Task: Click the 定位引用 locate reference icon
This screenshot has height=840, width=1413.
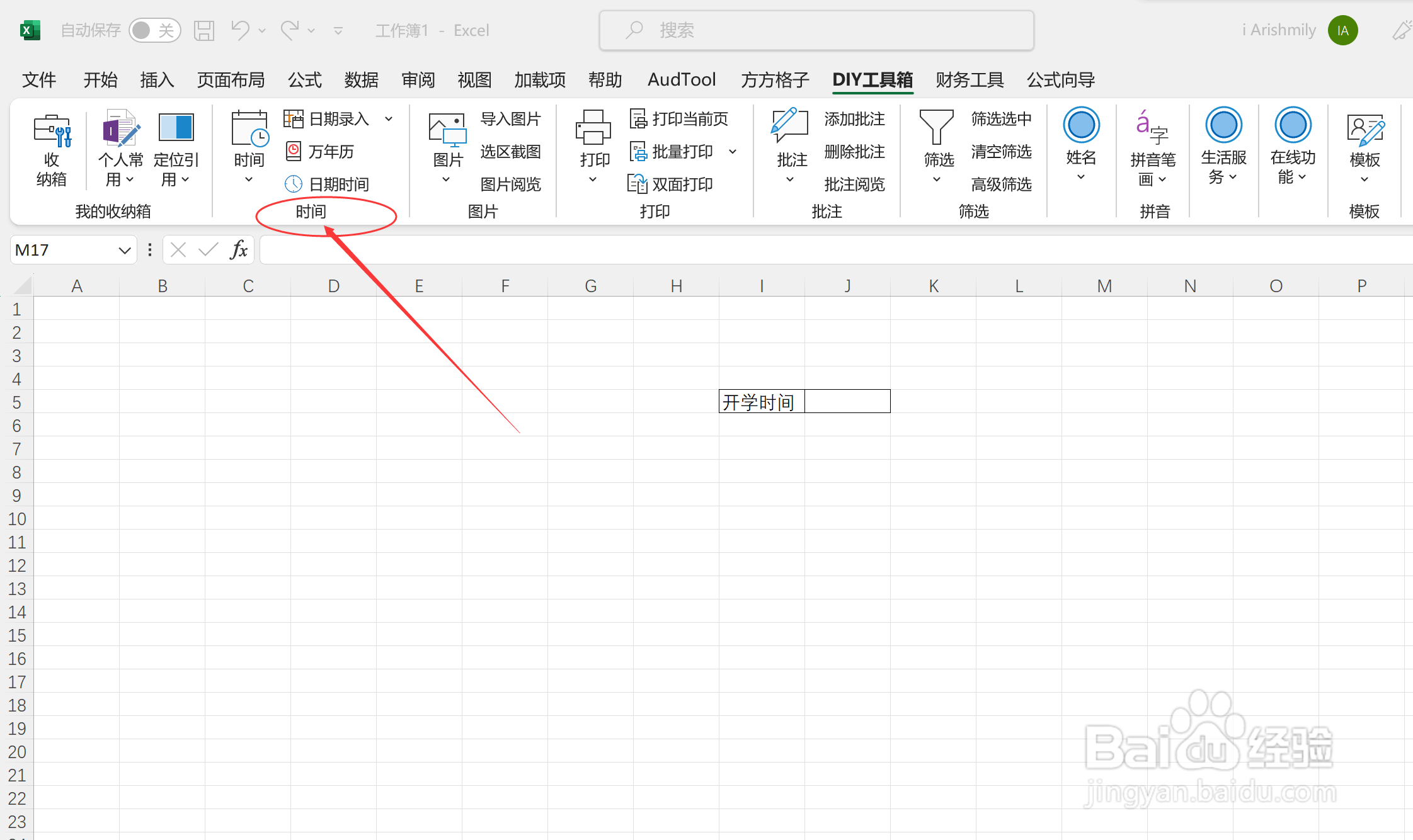Action: coord(176,128)
